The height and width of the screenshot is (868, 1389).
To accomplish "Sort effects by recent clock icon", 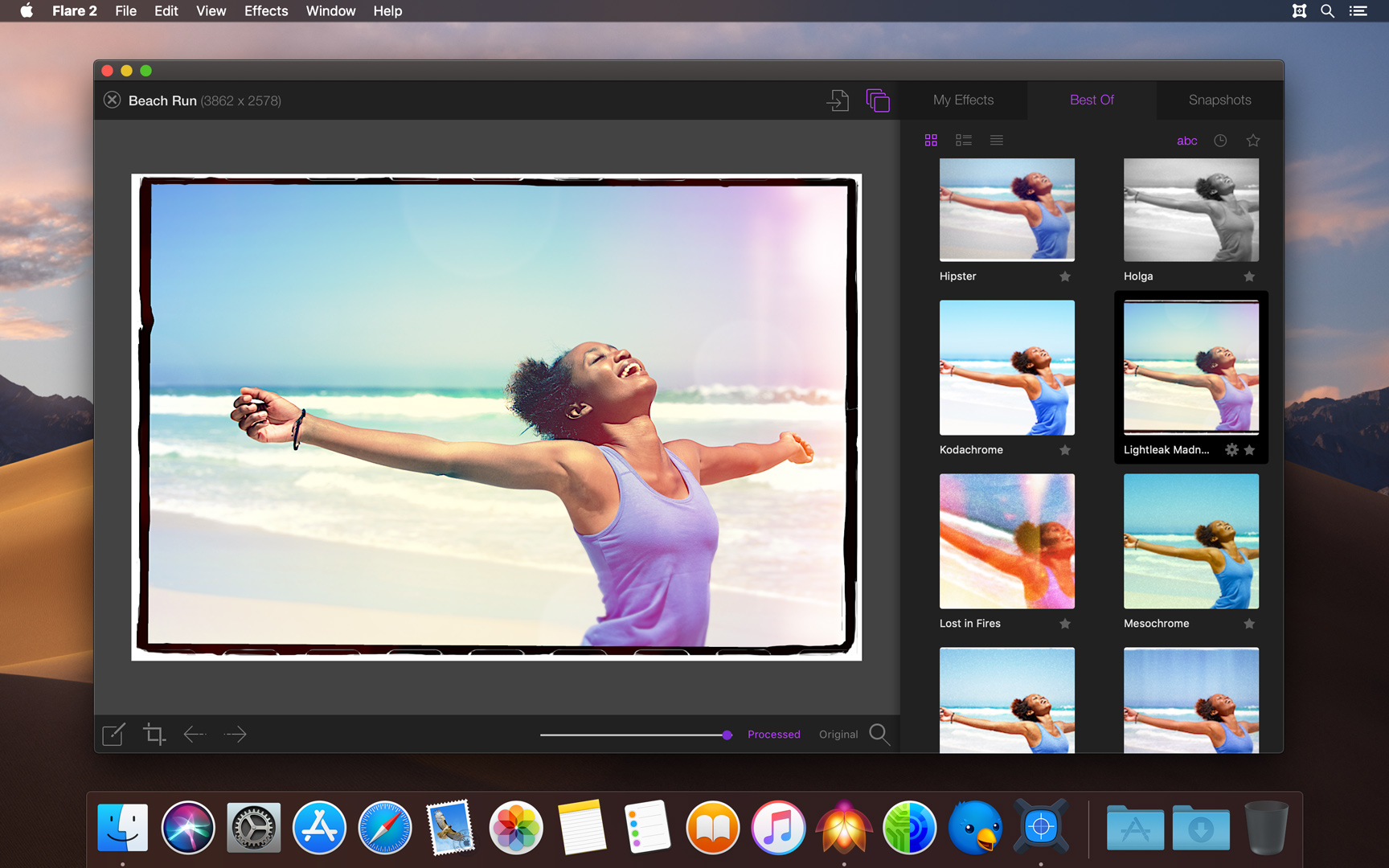I will (1220, 141).
